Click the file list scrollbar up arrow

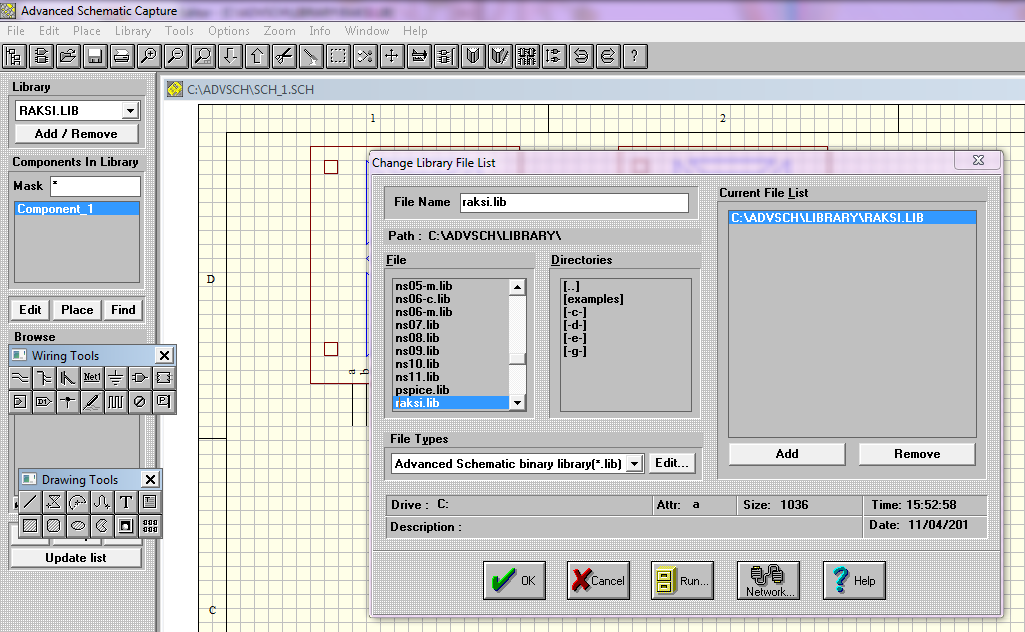click(517, 287)
